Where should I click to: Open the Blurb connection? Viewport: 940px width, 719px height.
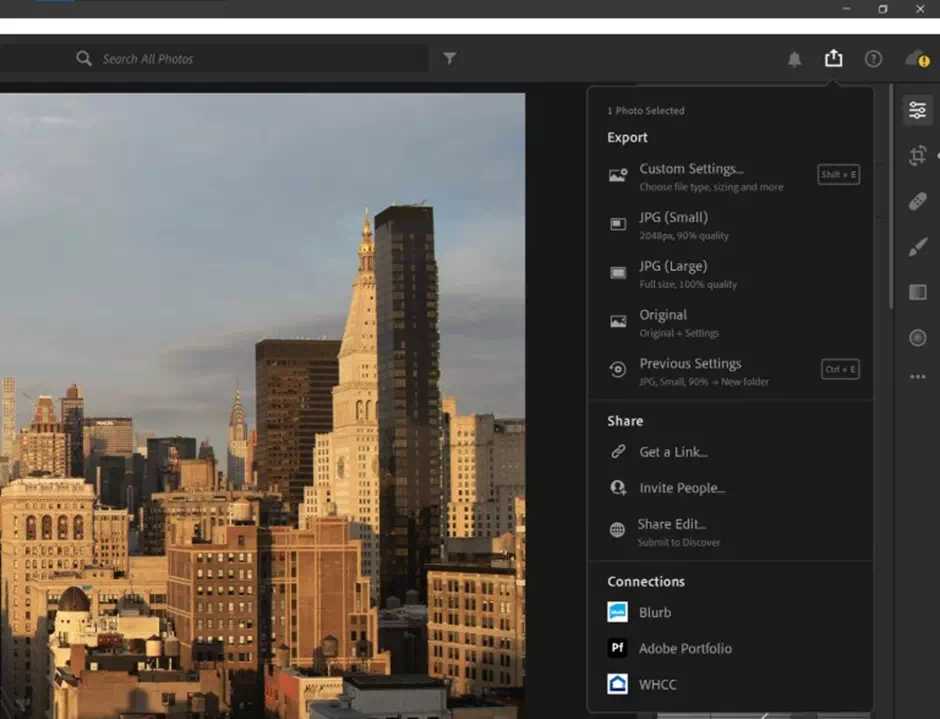coord(731,612)
